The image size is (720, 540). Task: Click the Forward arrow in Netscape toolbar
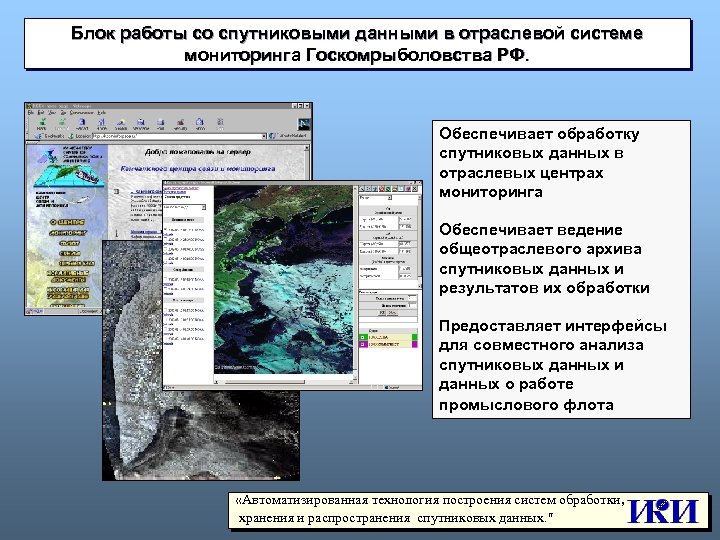click(62, 122)
